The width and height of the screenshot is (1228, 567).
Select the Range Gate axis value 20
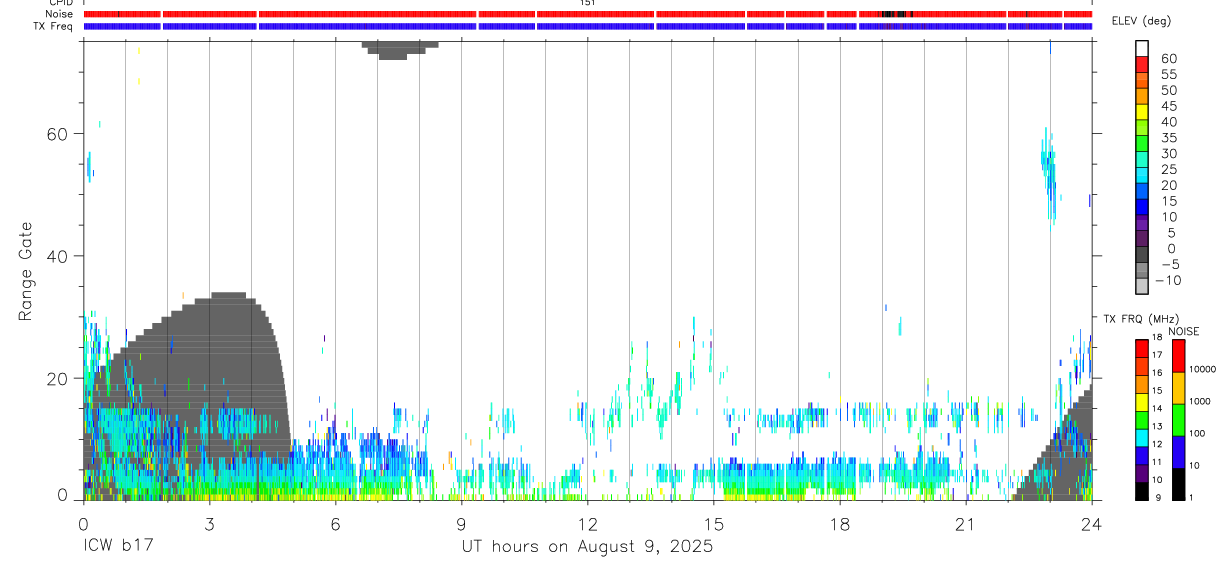(58, 379)
